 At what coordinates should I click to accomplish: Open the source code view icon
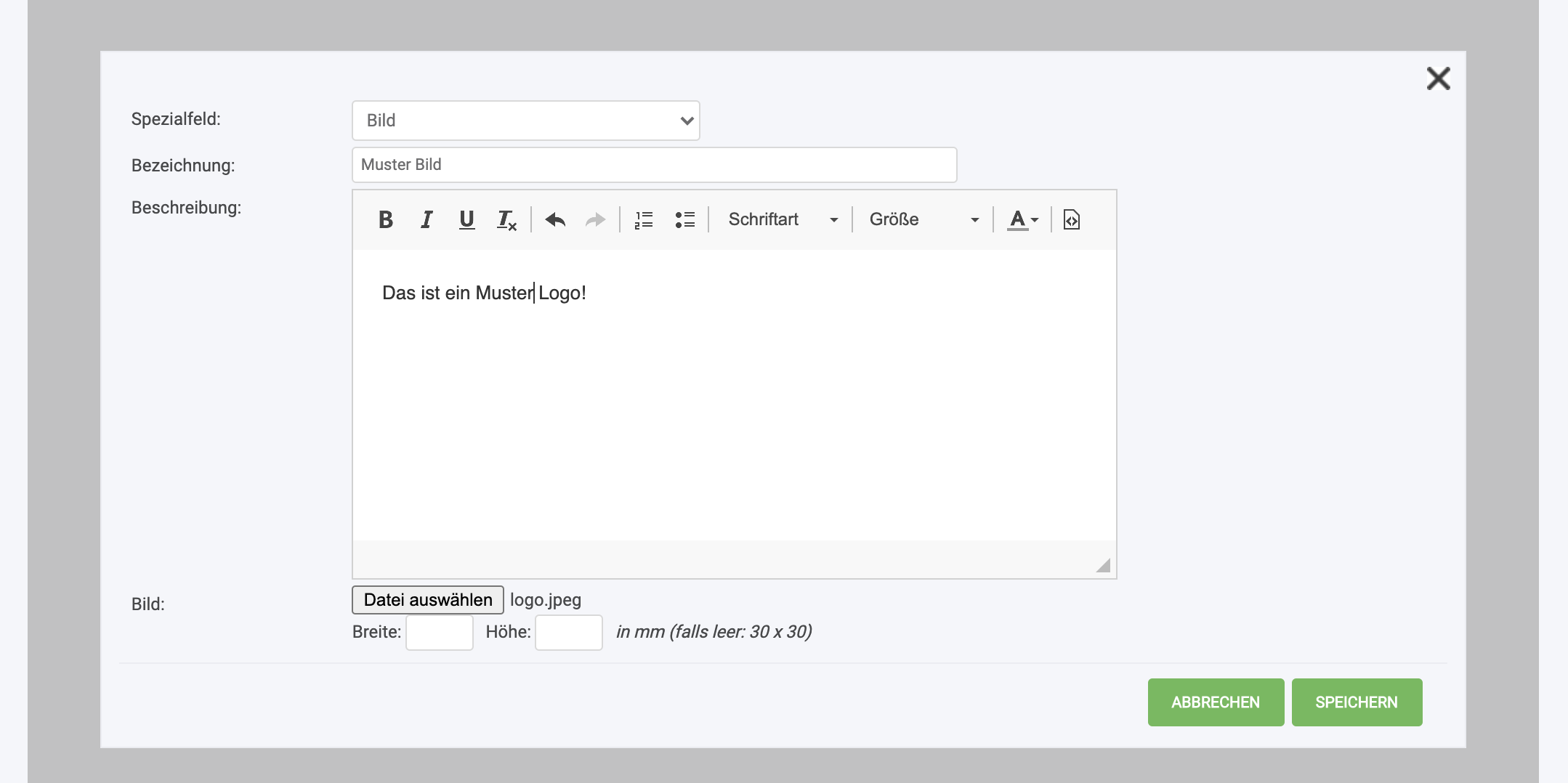[1071, 219]
